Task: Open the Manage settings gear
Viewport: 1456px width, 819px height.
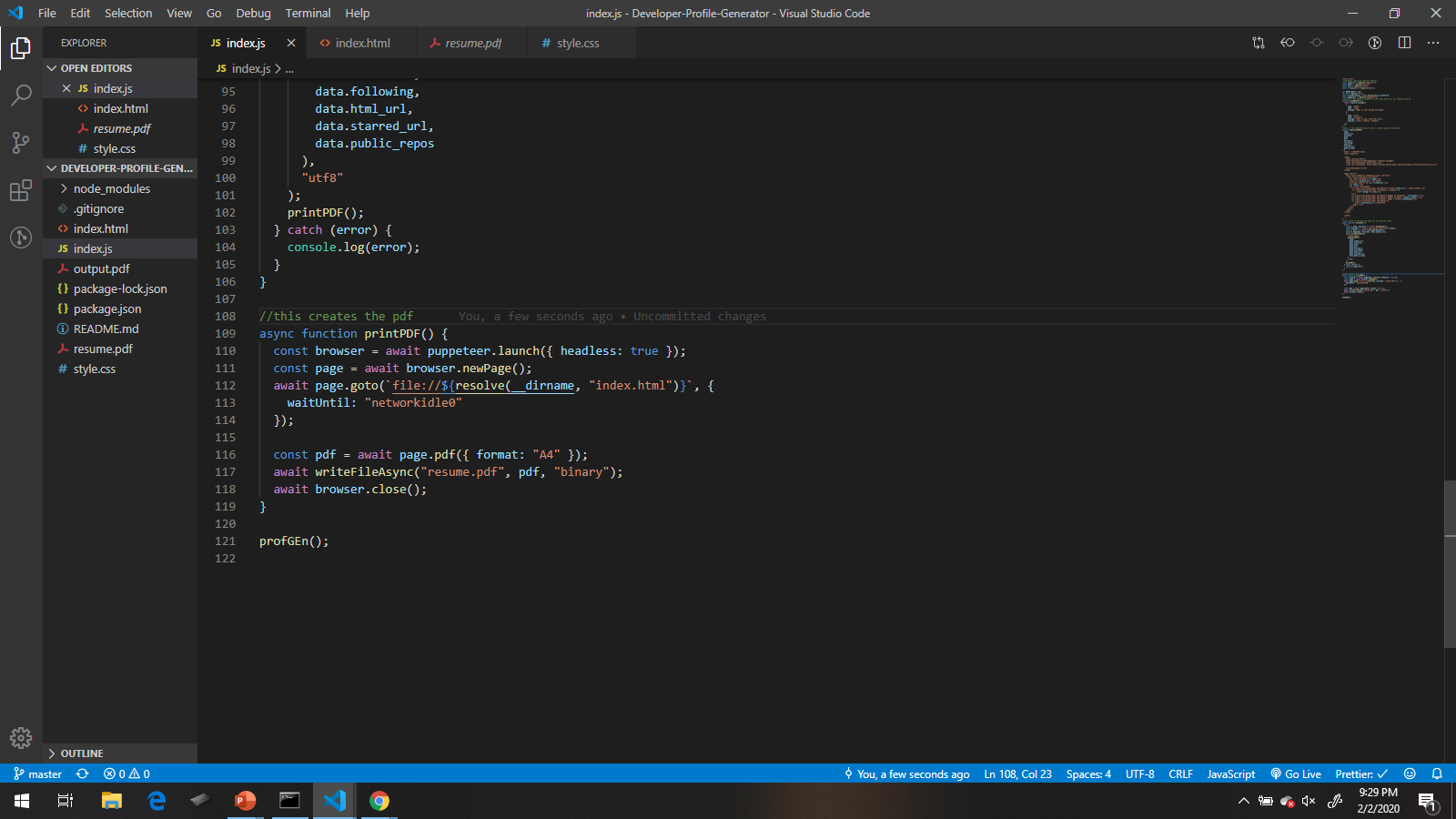Action: (20, 738)
